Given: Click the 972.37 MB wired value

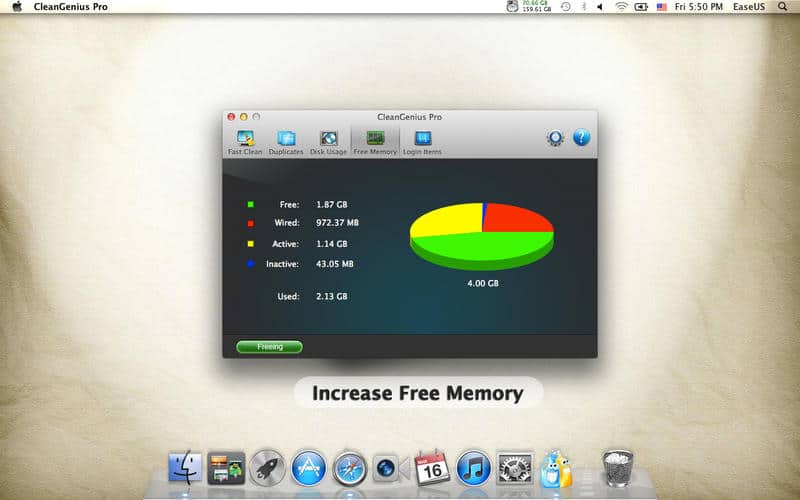Looking at the screenshot, I should click(337, 223).
